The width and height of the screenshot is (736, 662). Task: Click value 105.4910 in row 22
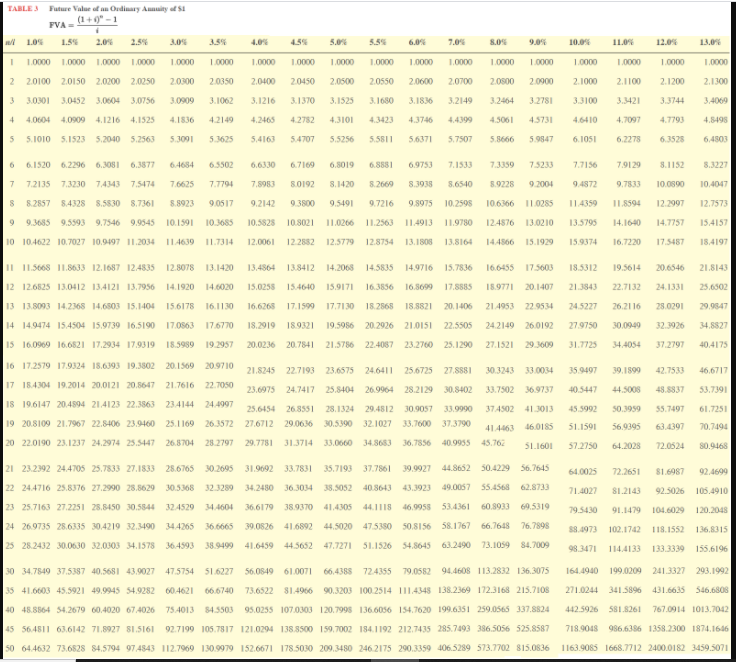[x=712, y=491]
